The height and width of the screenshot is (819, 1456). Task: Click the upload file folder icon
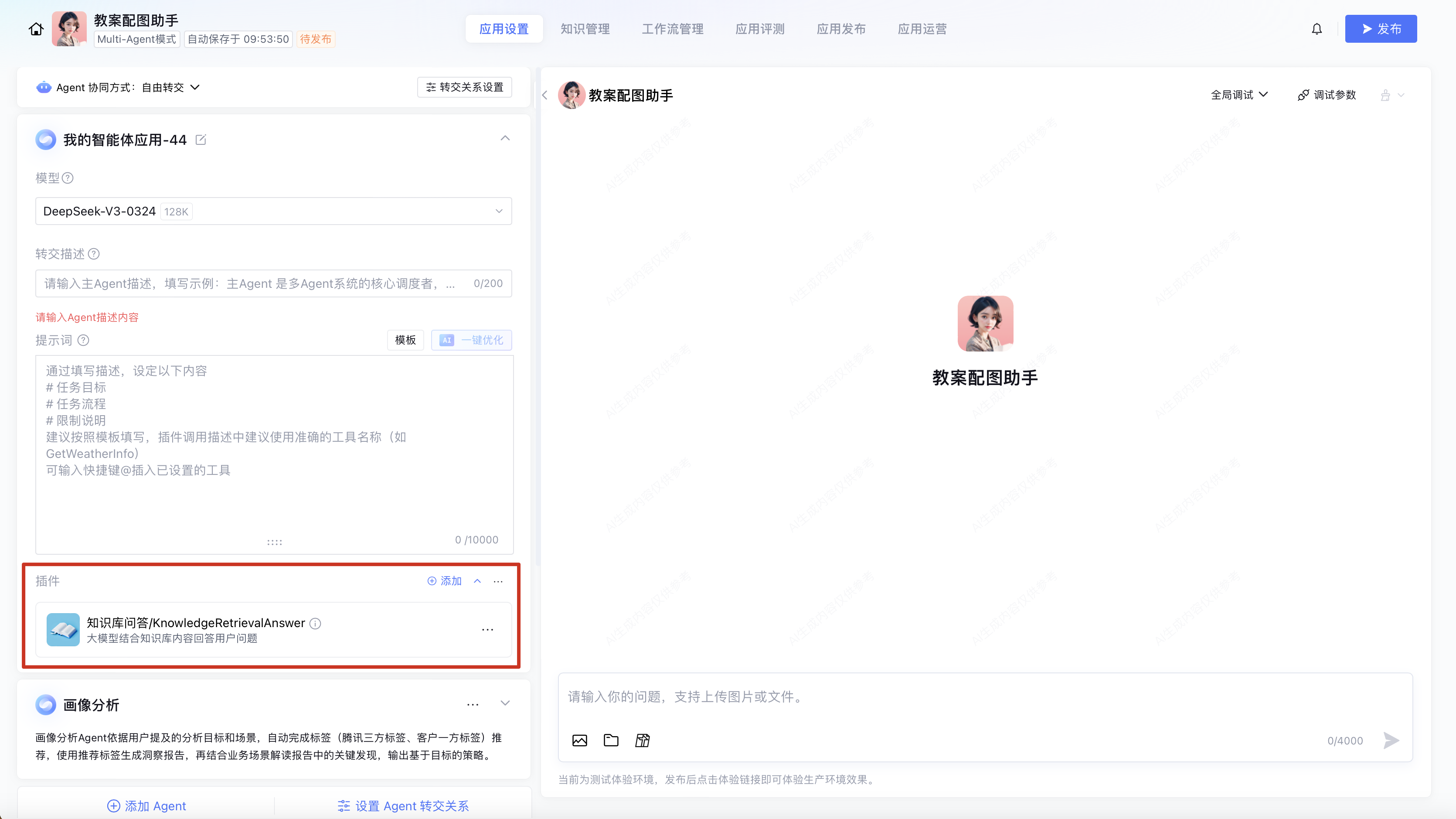(x=611, y=741)
